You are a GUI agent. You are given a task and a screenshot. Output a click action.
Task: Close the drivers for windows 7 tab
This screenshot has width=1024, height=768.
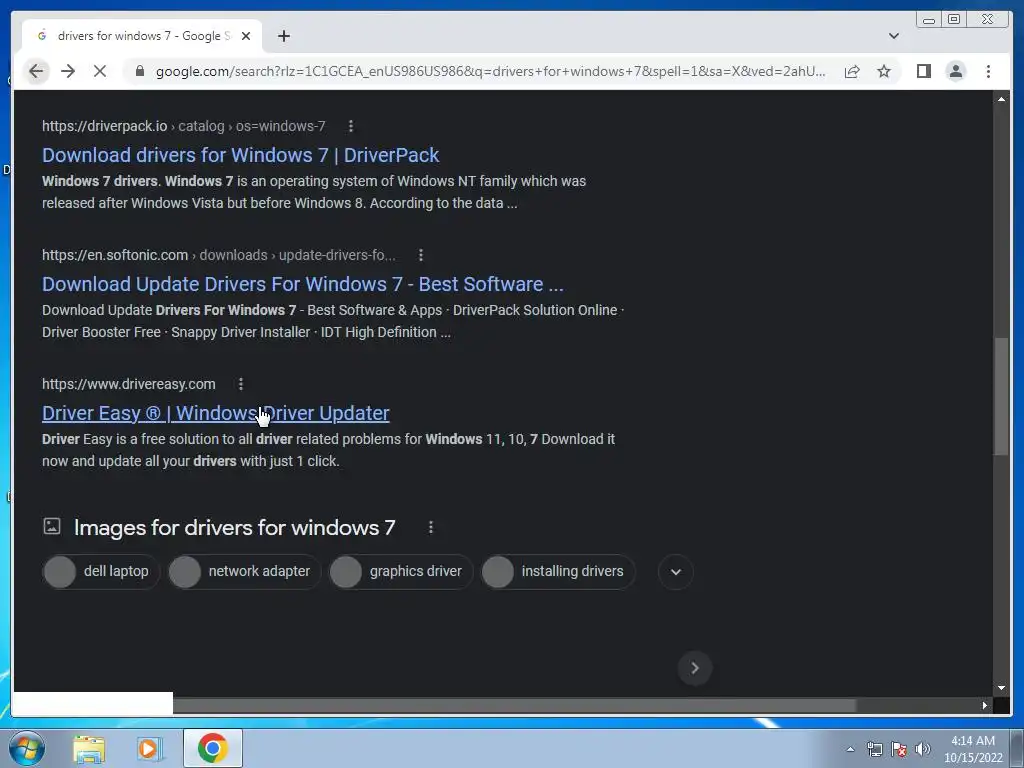(x=246, y=36)
